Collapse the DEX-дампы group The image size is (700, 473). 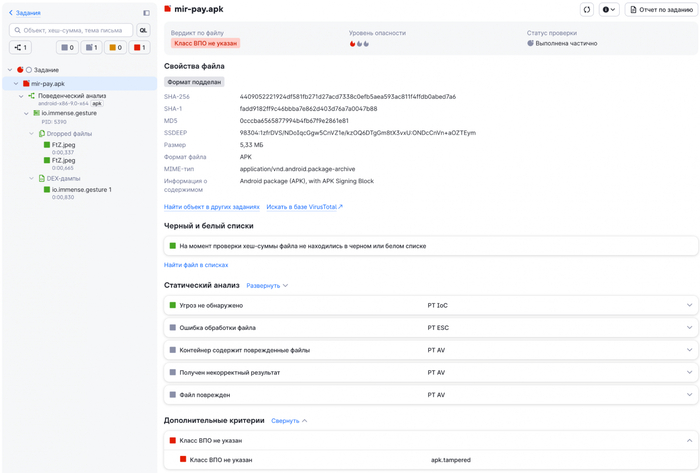point(31,178)
